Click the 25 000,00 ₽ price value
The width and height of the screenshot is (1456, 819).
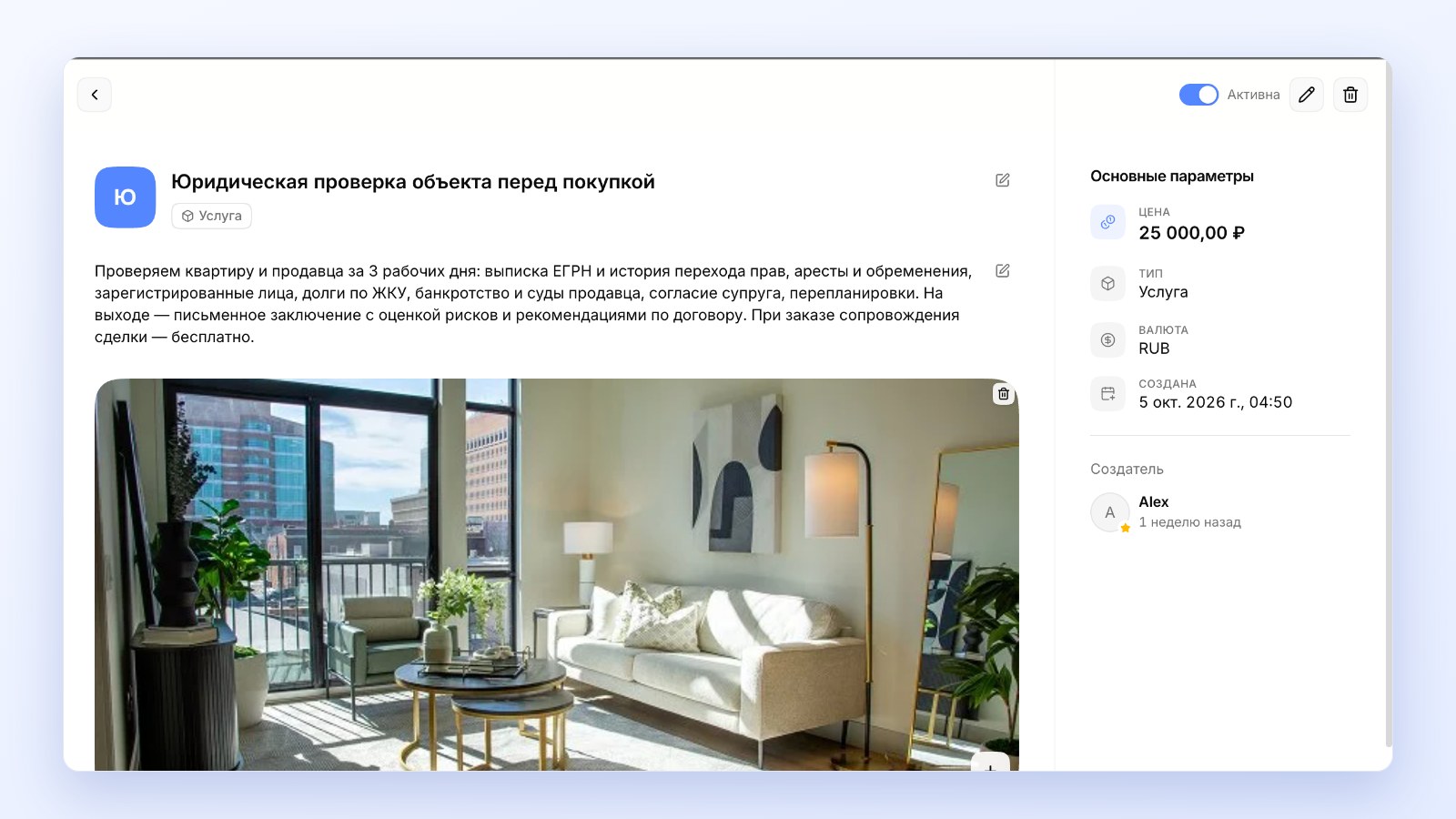click(1192, 233)
